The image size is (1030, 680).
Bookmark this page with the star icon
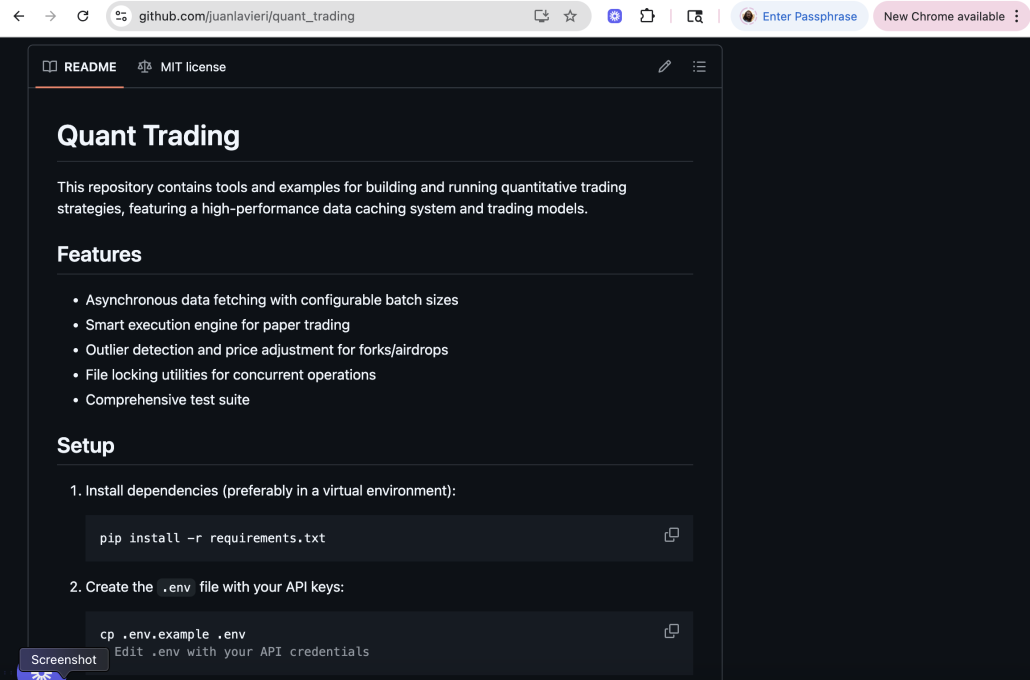pyautogui.click(x=570, y=16)
